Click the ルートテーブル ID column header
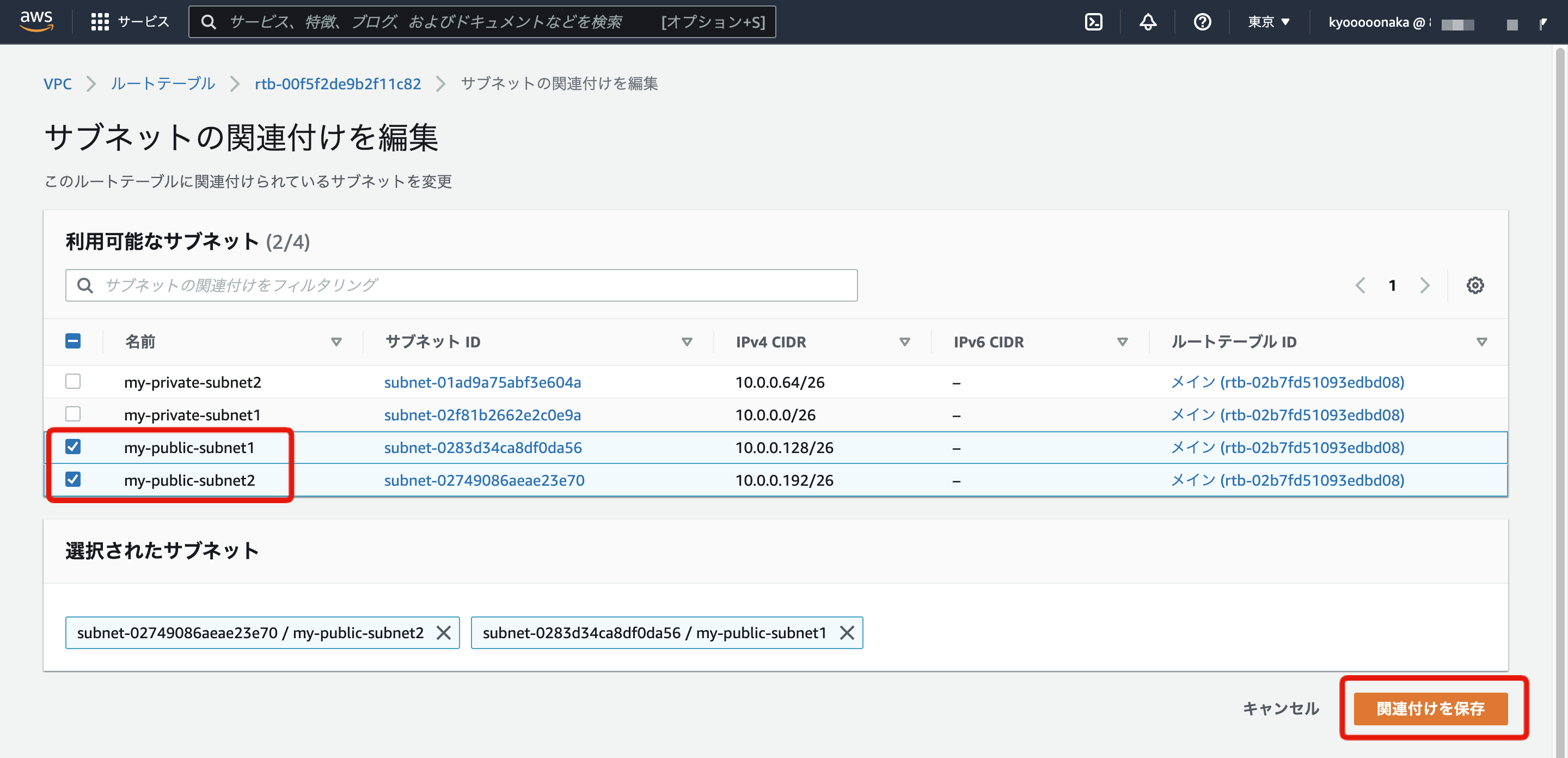 (1234, 342)
